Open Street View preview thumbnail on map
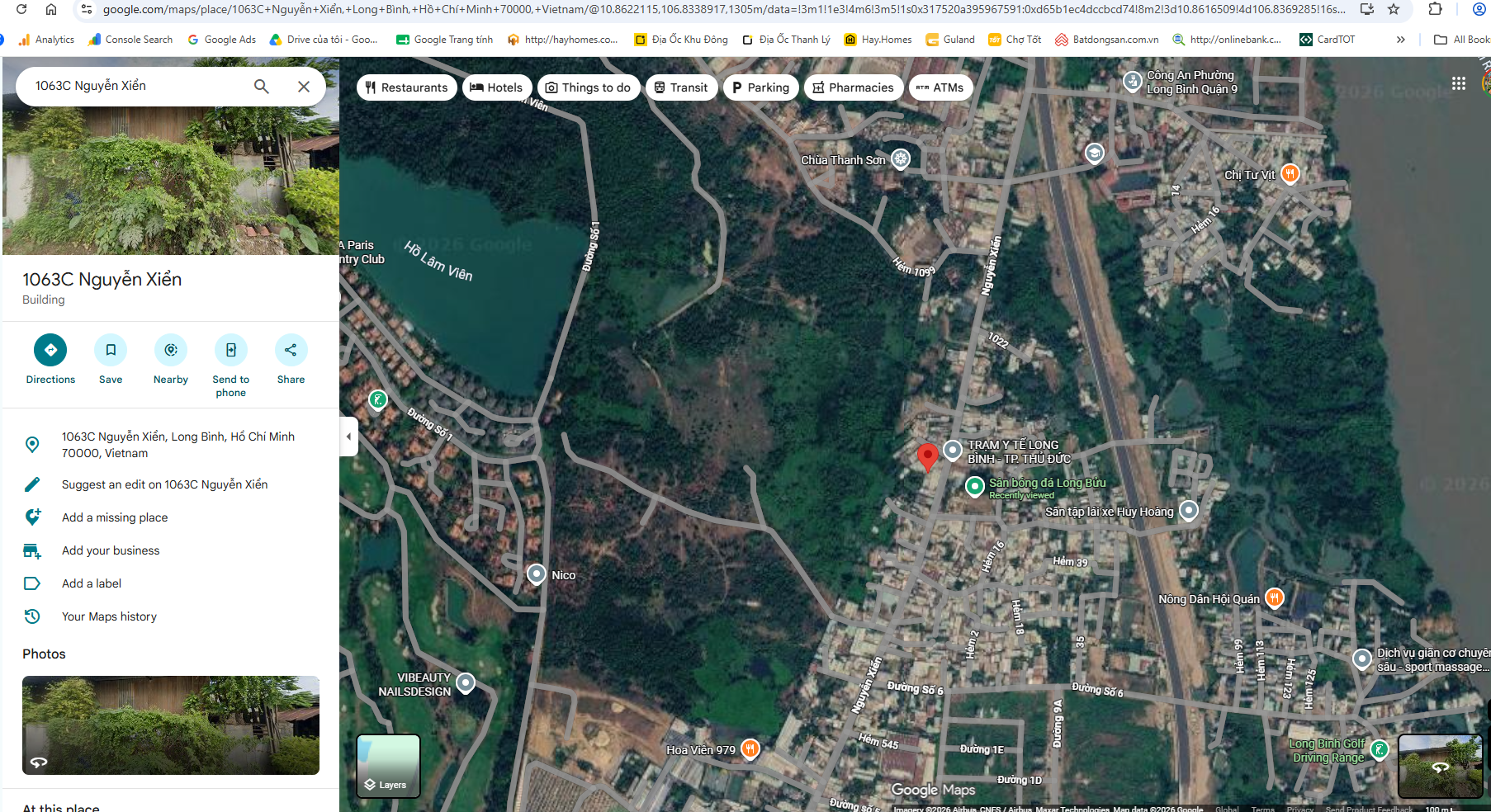 [1441, 766]
